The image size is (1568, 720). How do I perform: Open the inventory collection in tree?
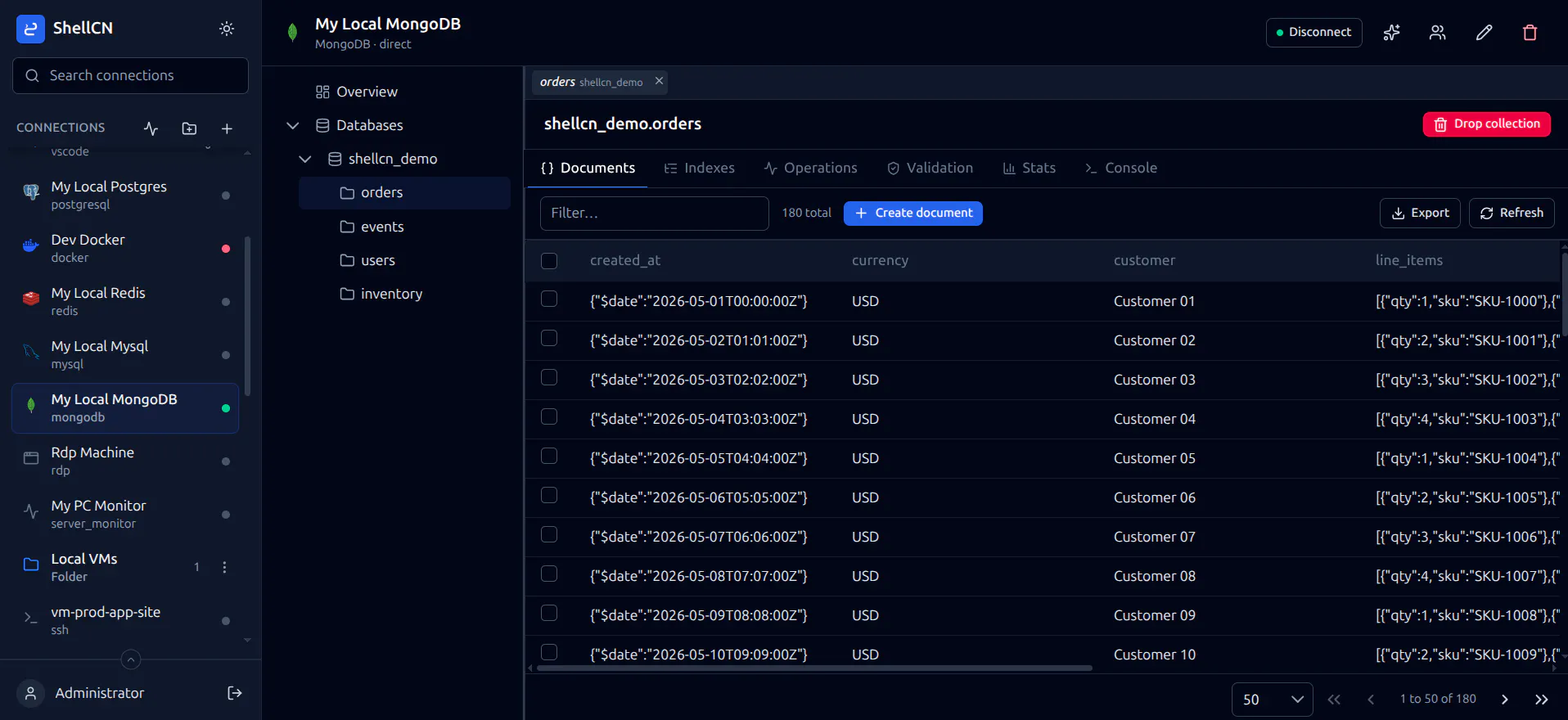[x=404, y=294]
